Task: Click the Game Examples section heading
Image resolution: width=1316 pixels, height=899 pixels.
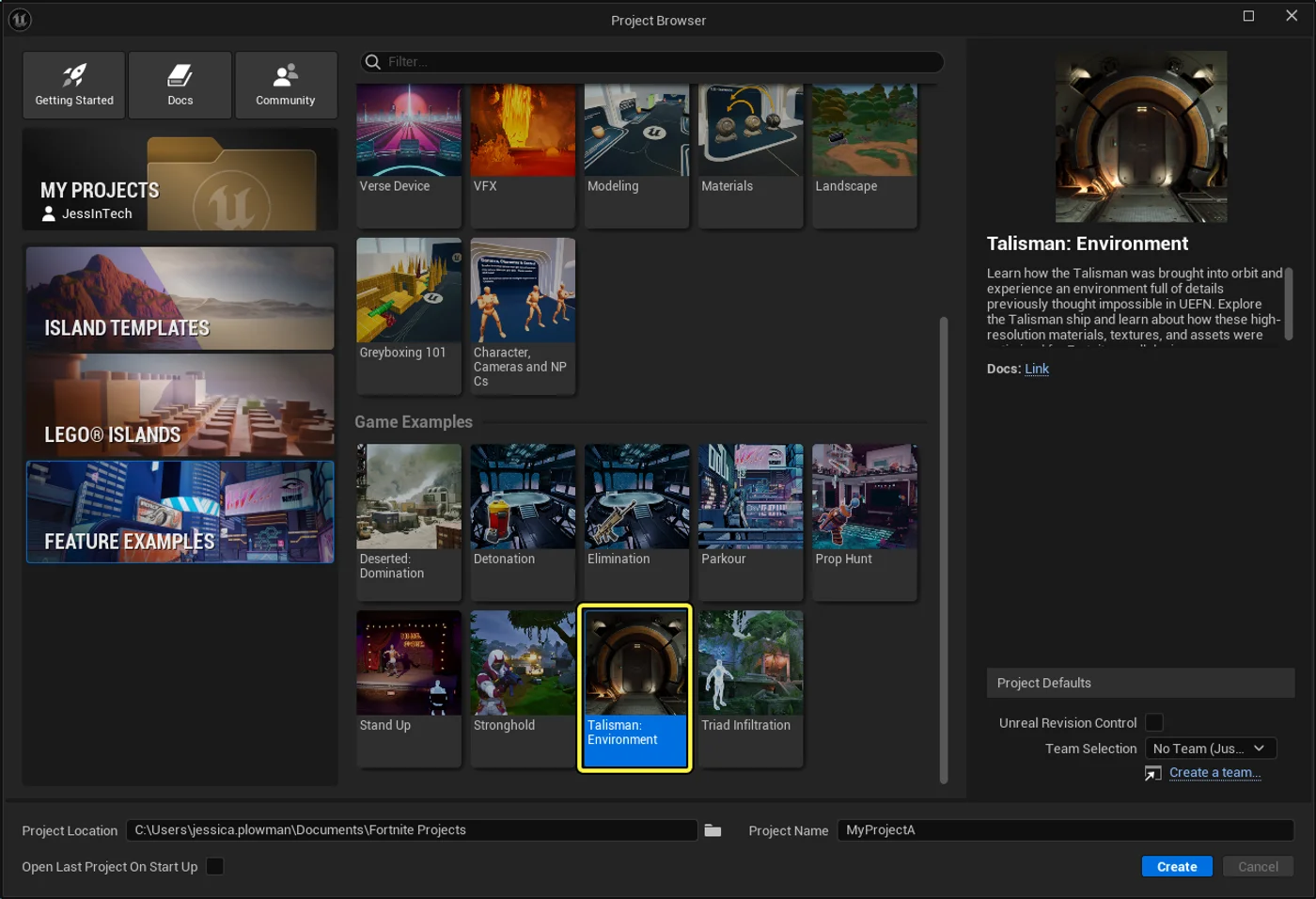Action: coord(414,422)
